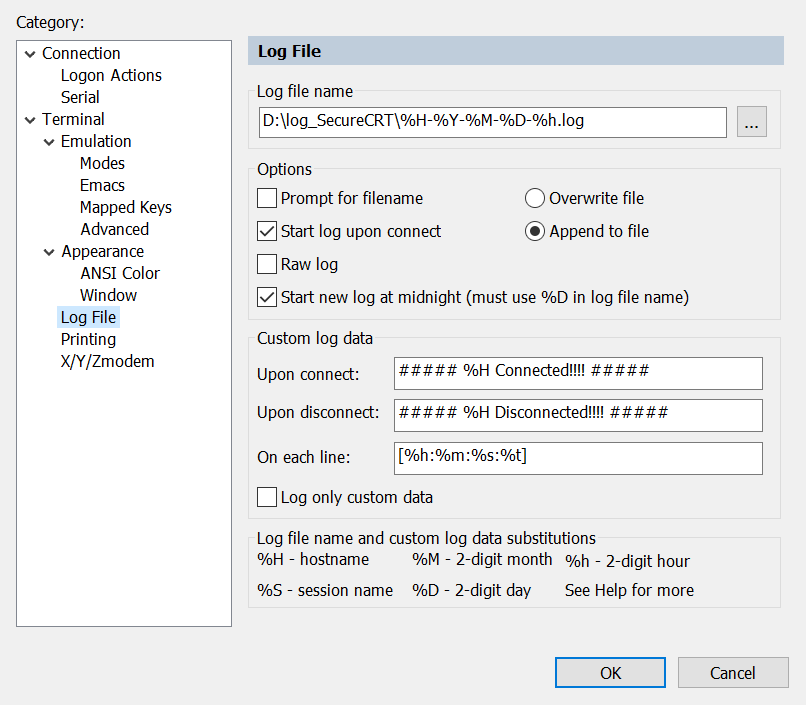This screenshot has height=705, width=806.
Task: Dismiss the dialog via Cancel
Action: click(x=733, y=672)
